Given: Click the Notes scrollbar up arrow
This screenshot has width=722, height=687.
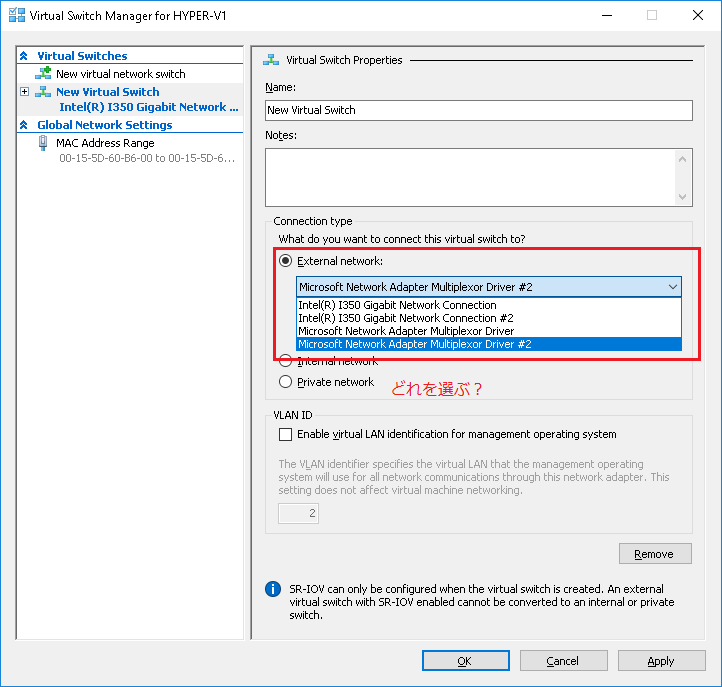Looking at the screenshot, I should 682,159.
